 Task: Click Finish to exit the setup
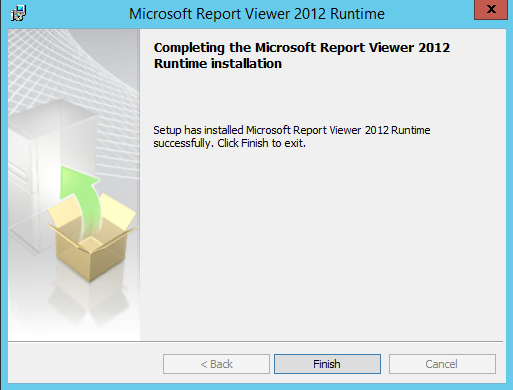click(x=327, y=364)
